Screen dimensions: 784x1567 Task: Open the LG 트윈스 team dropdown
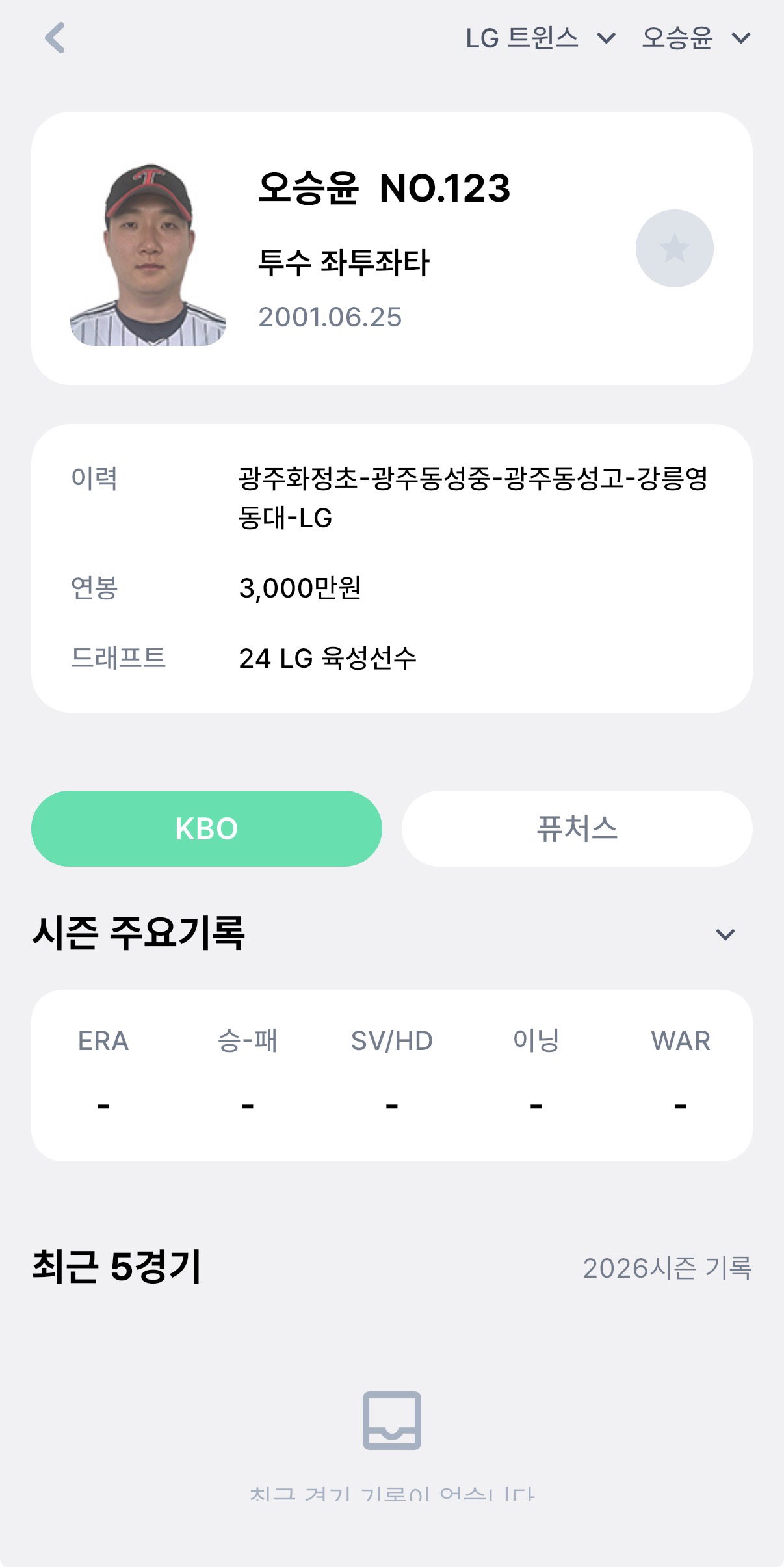pyautogui.click(x=540, y=38)
